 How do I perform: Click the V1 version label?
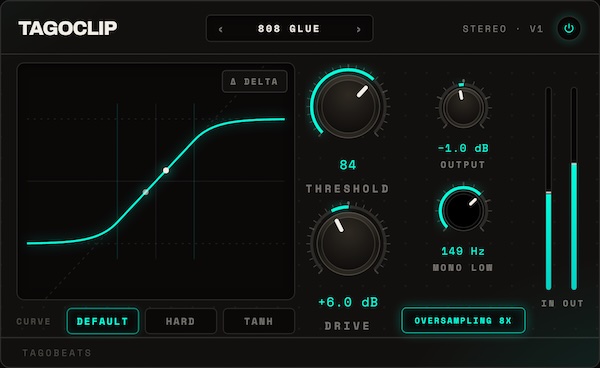tap(536, 29)
